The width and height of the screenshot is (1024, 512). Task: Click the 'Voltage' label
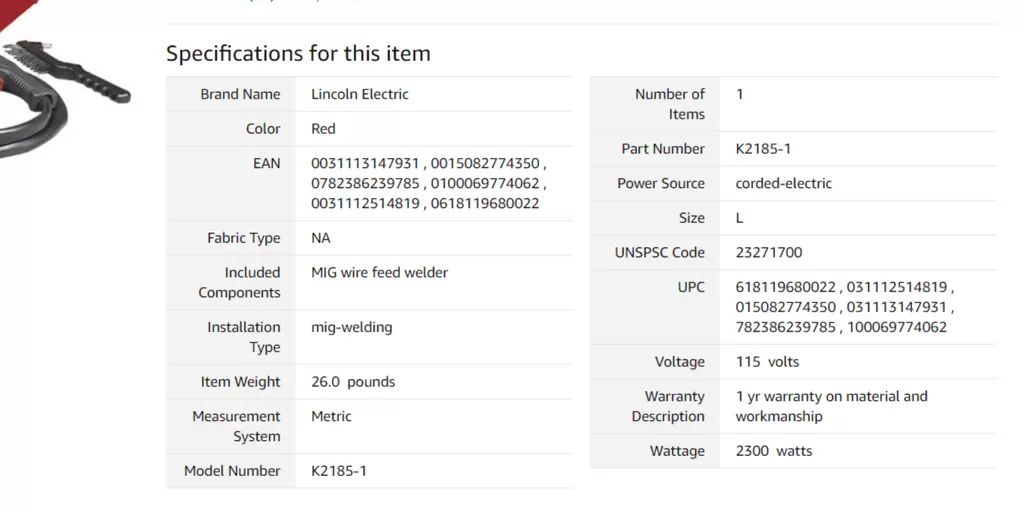click(680, 362)
